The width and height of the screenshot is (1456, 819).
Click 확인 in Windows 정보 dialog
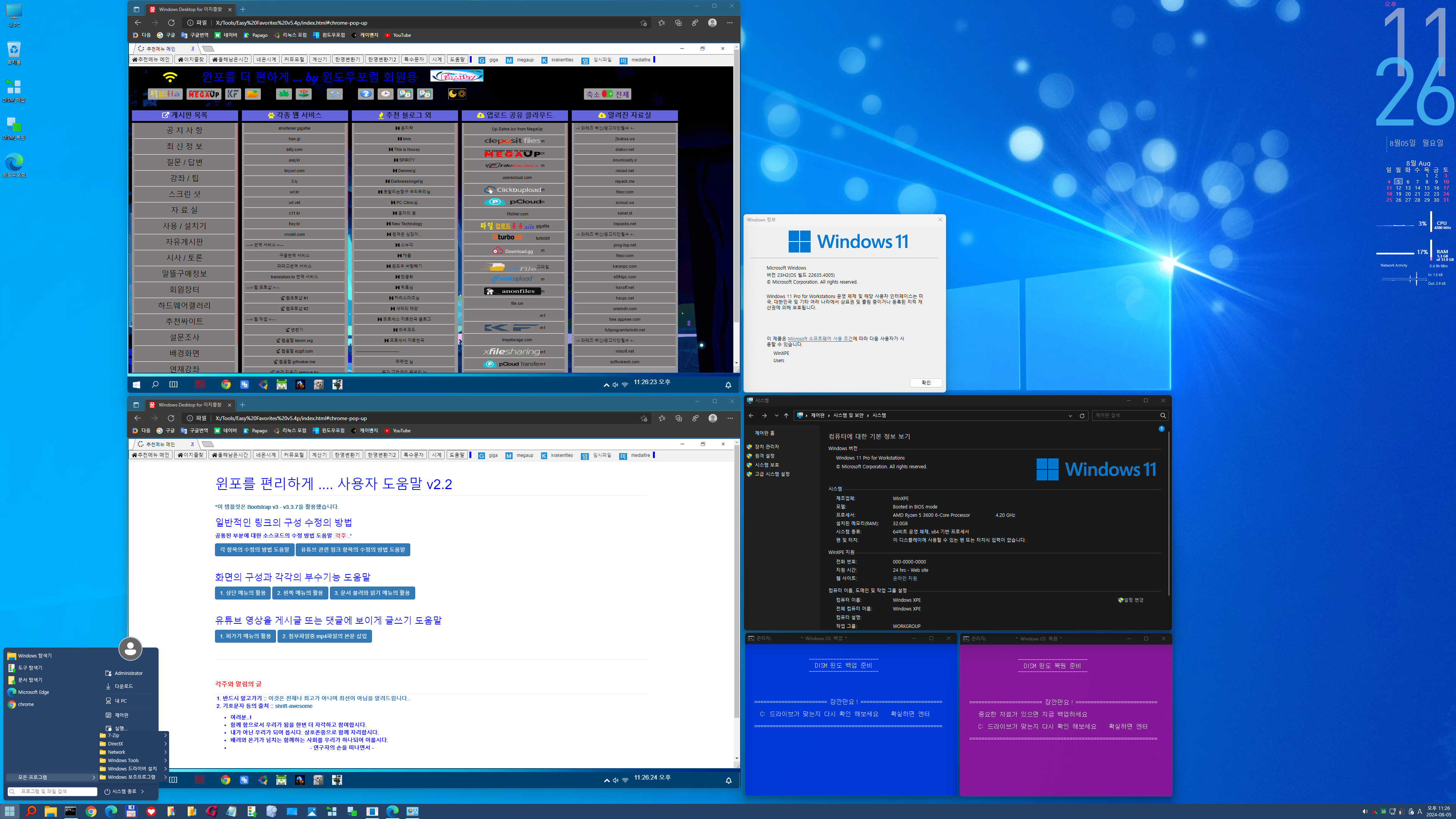pyautogui.click(x=926, y=383)
